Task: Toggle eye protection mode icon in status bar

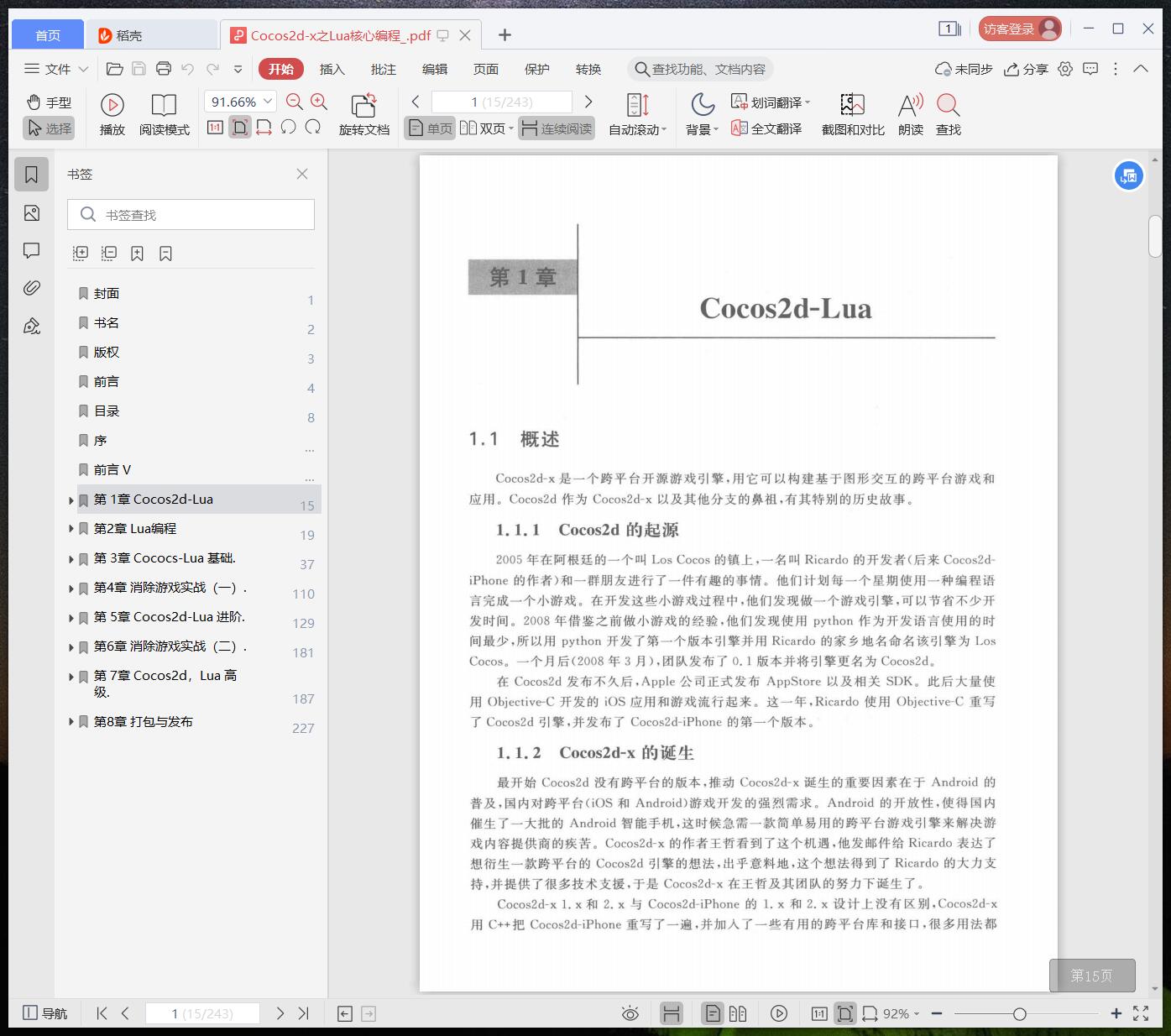Action: tap(630, 1013)
